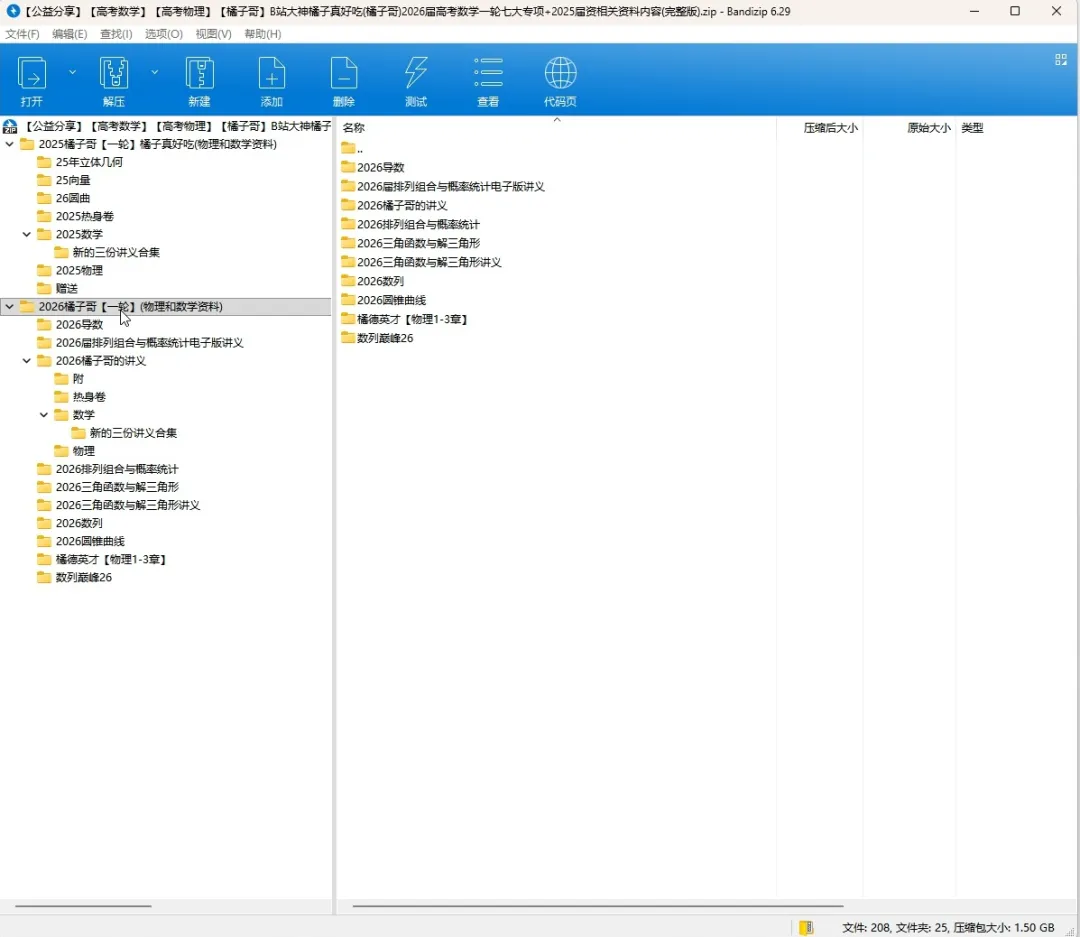This screenshot has height=937, width=1080.
Task: Select 2026圆锥曲线 in file list
Action: 384,300
